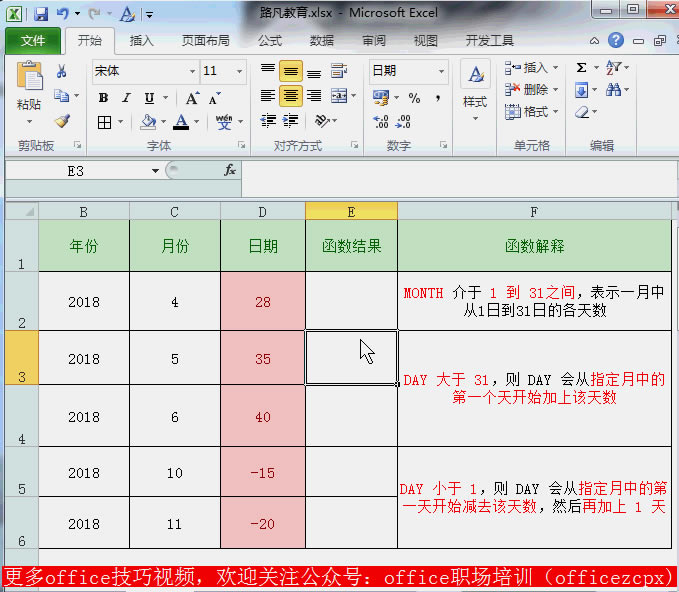Click the Select All corner button
This screenshot has height=592, width=679.
point(22,211)
